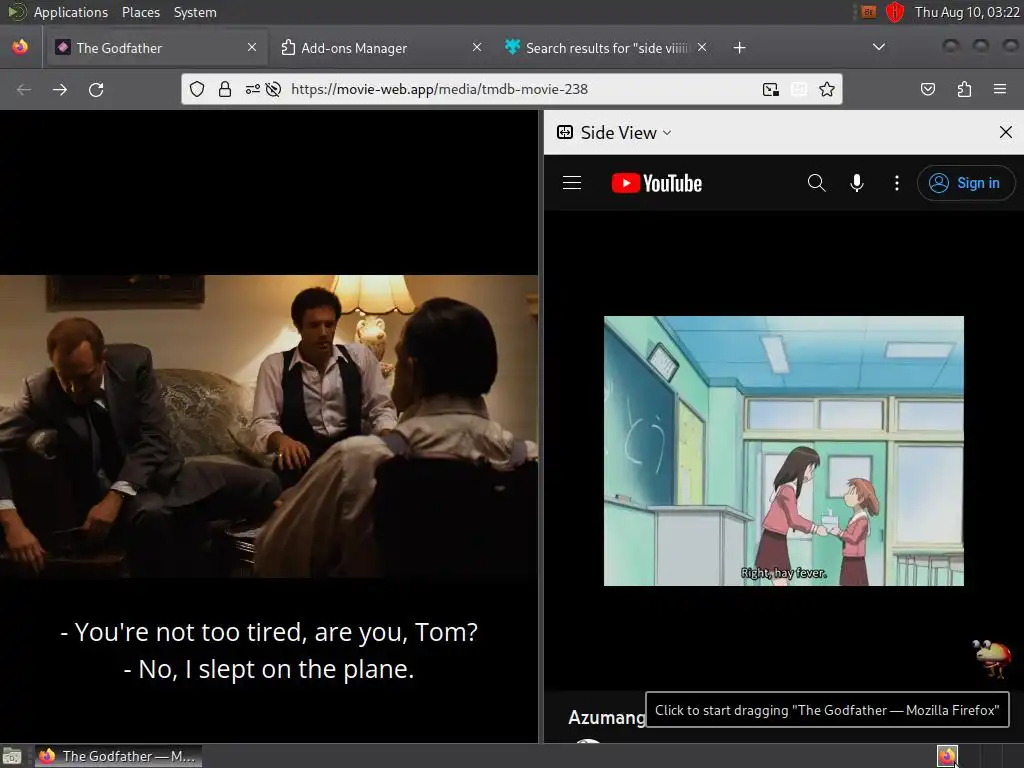
Task: Click the Side View icon in address bar
Action: 799,89
